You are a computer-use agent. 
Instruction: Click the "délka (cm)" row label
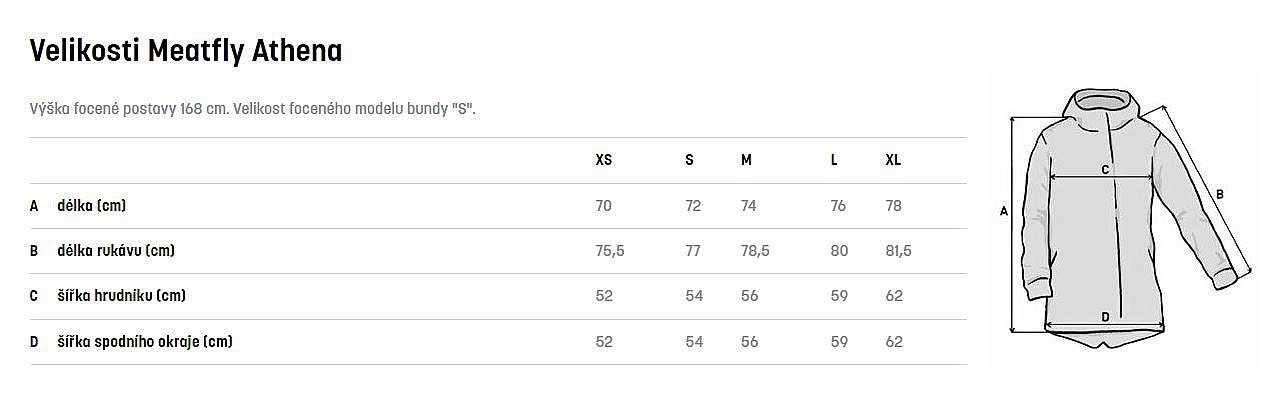(x=92, y=206)
